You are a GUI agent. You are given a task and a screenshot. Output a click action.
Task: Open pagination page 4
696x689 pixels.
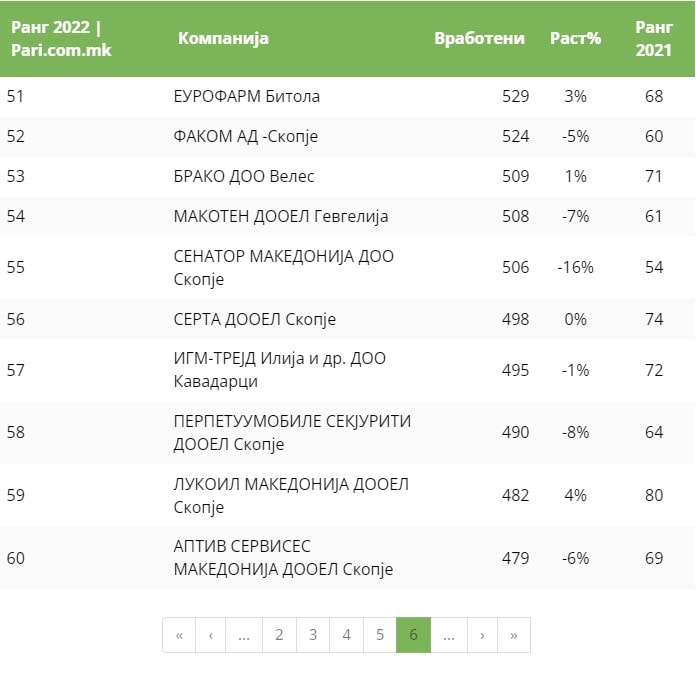[346, 635]
